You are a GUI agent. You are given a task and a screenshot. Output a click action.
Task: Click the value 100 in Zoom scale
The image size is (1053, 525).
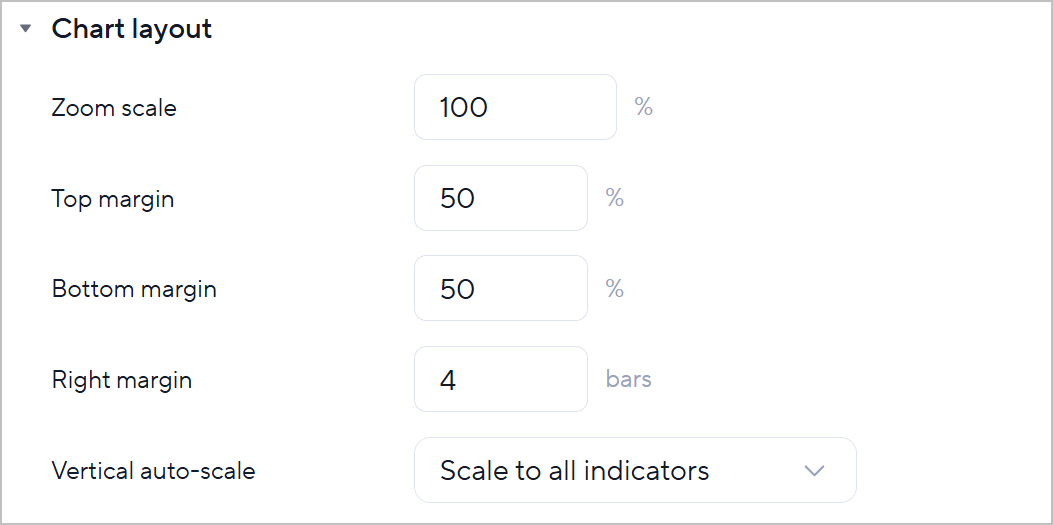(x=464, y=107)
